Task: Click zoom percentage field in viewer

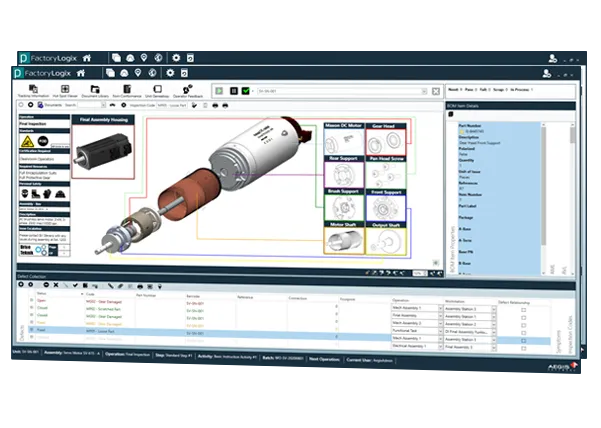Action: pos(420,273)
